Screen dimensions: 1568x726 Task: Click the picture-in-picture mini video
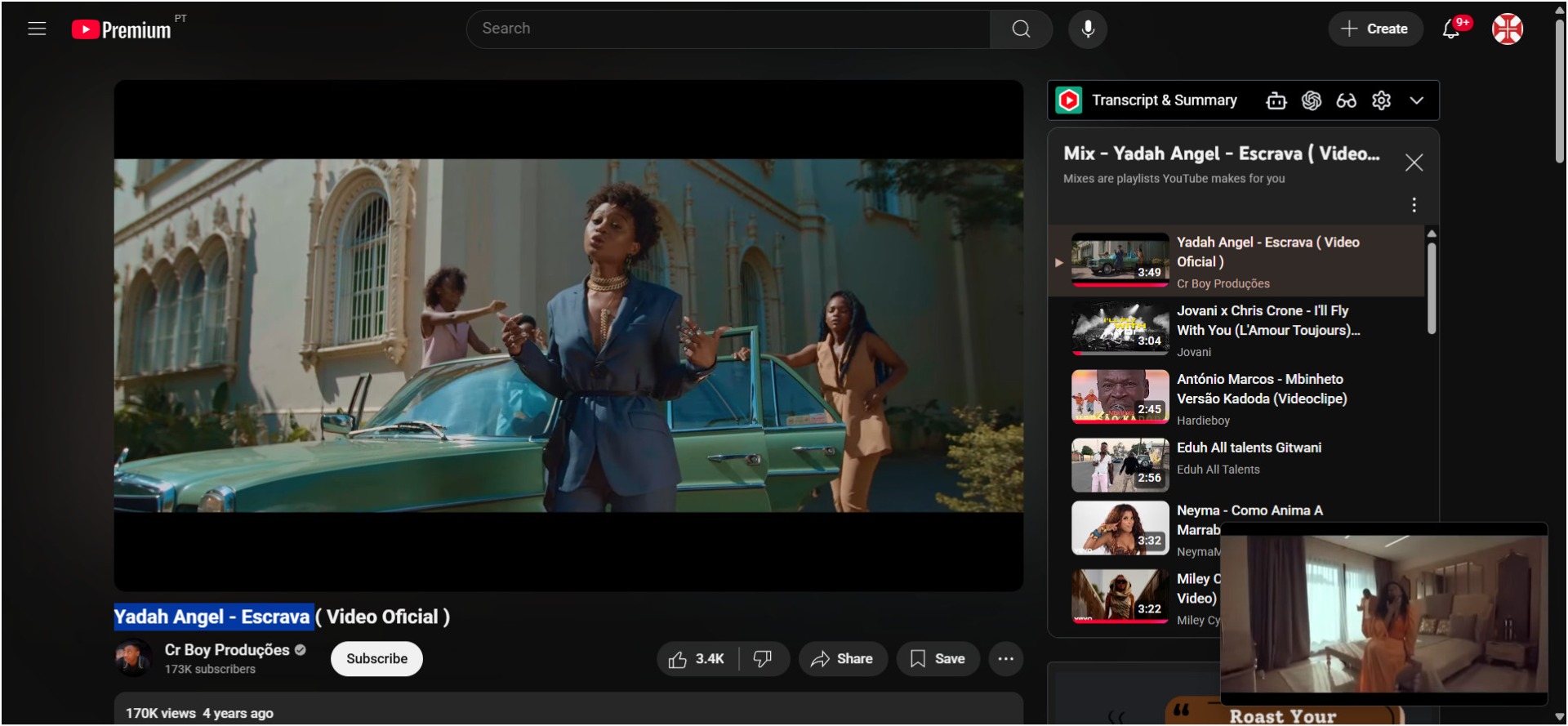click(x=1384, y=614)
